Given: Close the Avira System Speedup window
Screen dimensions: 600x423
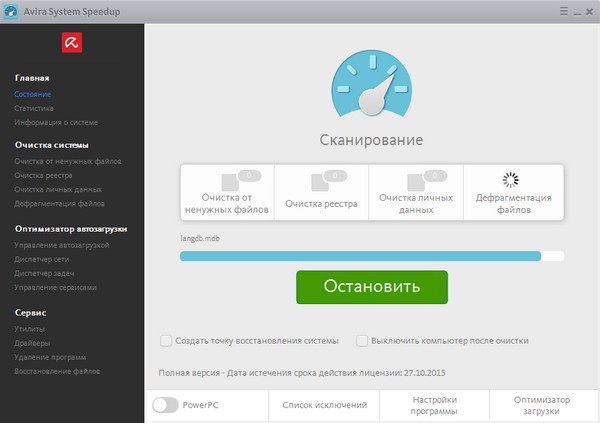Looking at the screenshot, I should tap(589, 12).
